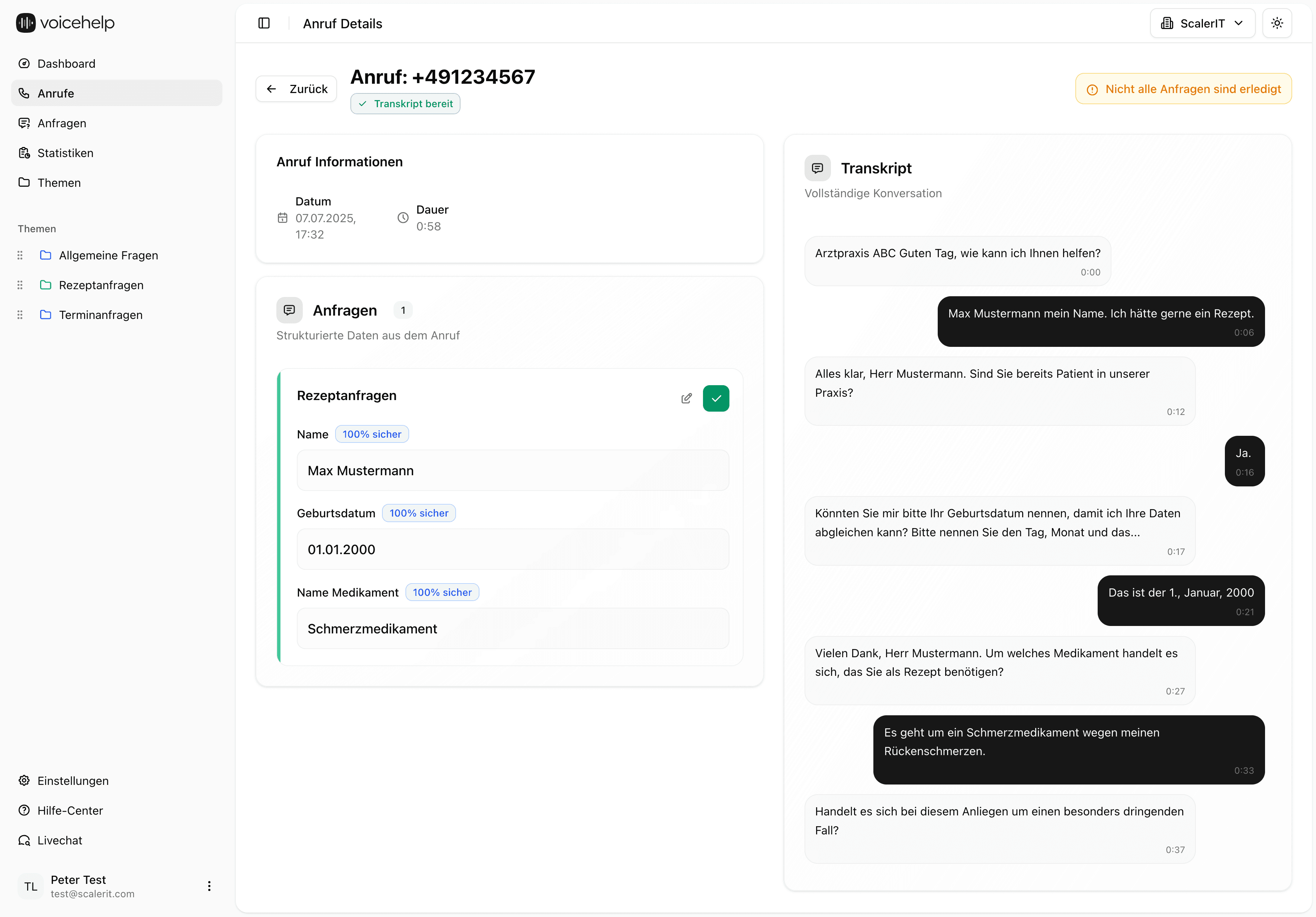Click the drag handle next to Rezeptanfragen topic
This screenshot has width=1316, height=917.
click(x=20, y=285)
